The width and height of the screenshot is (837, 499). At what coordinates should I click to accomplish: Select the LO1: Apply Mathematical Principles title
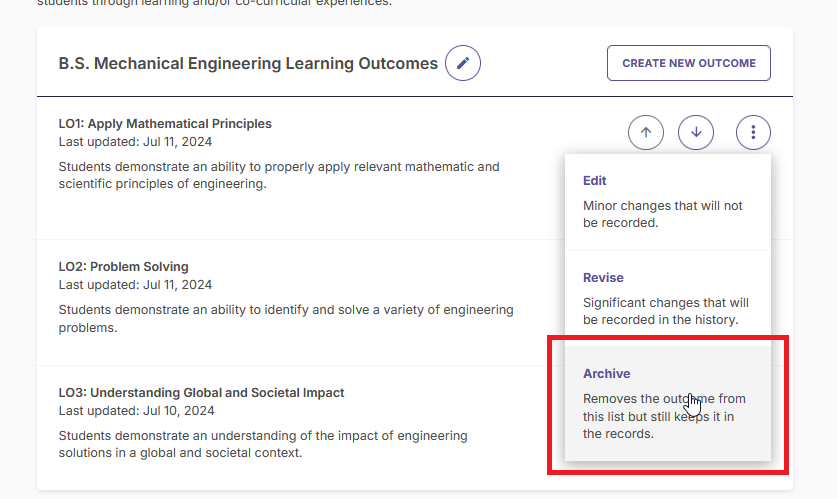pyautogui.click(x=165, y=124)
